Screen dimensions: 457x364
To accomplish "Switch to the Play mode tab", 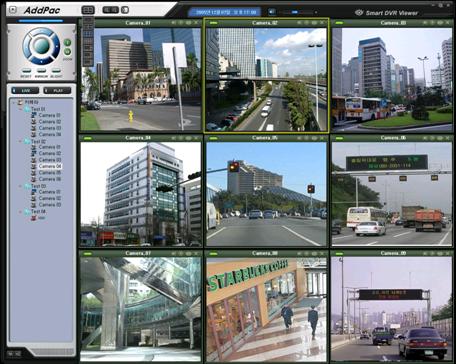I will [57, 90].
